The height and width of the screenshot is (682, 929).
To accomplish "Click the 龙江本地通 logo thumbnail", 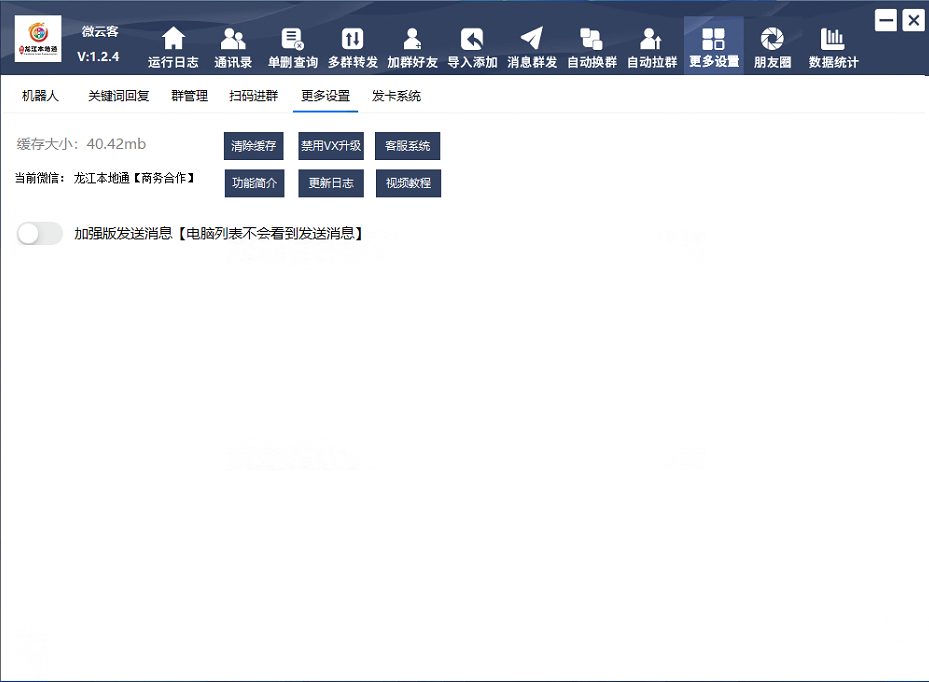I will point(38,39).
